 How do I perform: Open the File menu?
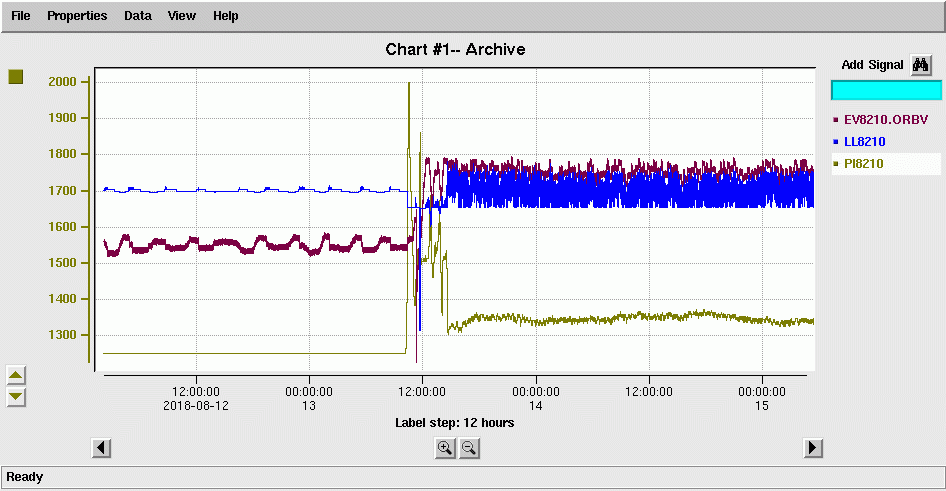21,16
